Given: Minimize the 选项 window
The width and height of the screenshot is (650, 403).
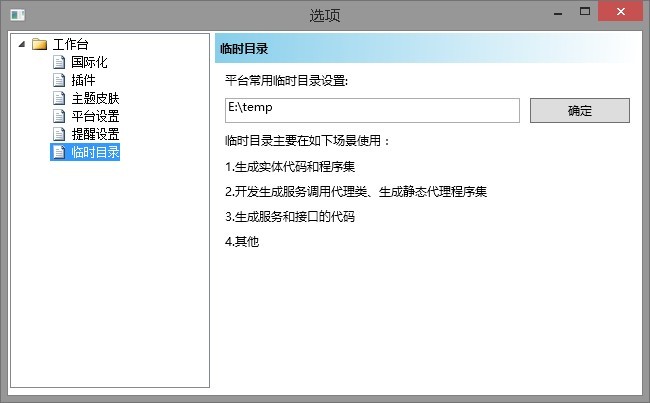Looking at the screenshot, I should (558, 12).
